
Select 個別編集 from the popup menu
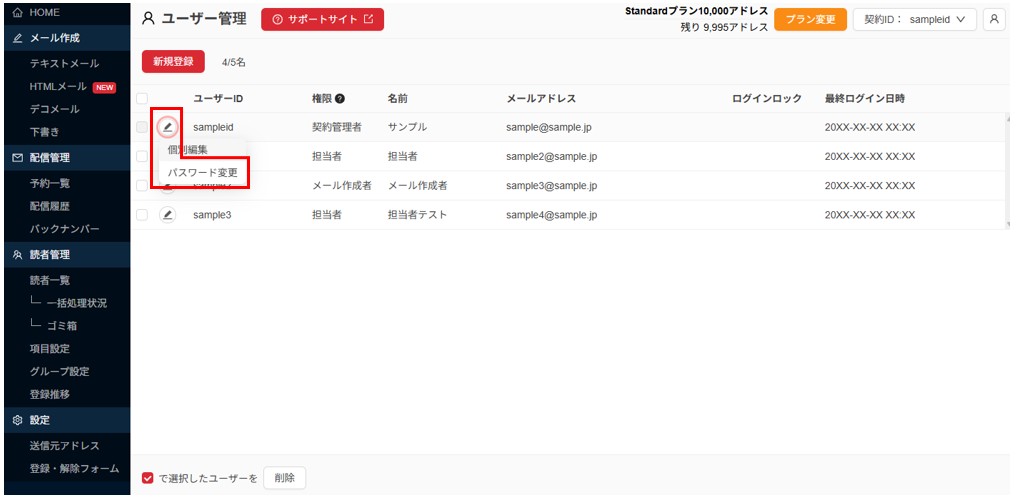point(188,150)
